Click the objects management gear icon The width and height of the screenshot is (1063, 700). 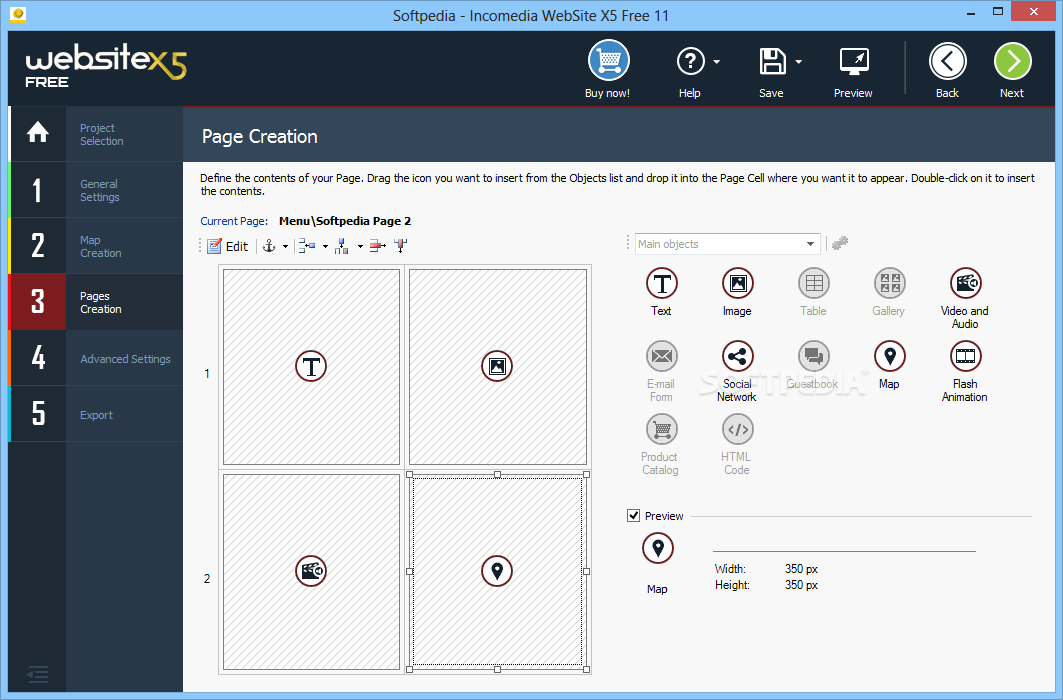(840, 243)
